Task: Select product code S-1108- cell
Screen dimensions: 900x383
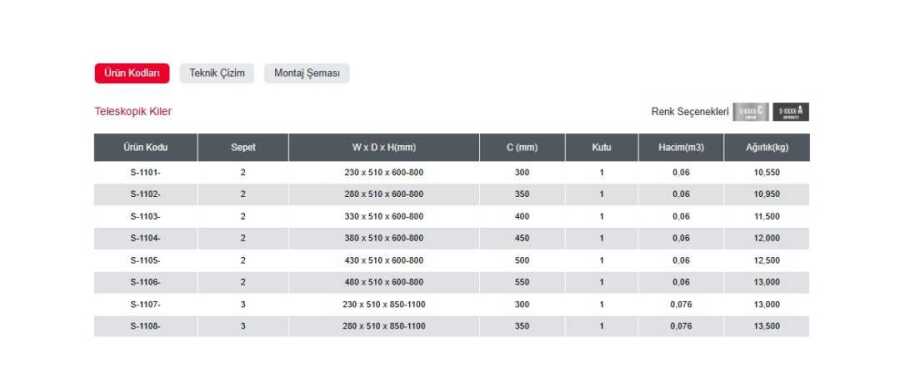Action: (x=146, y=326)
